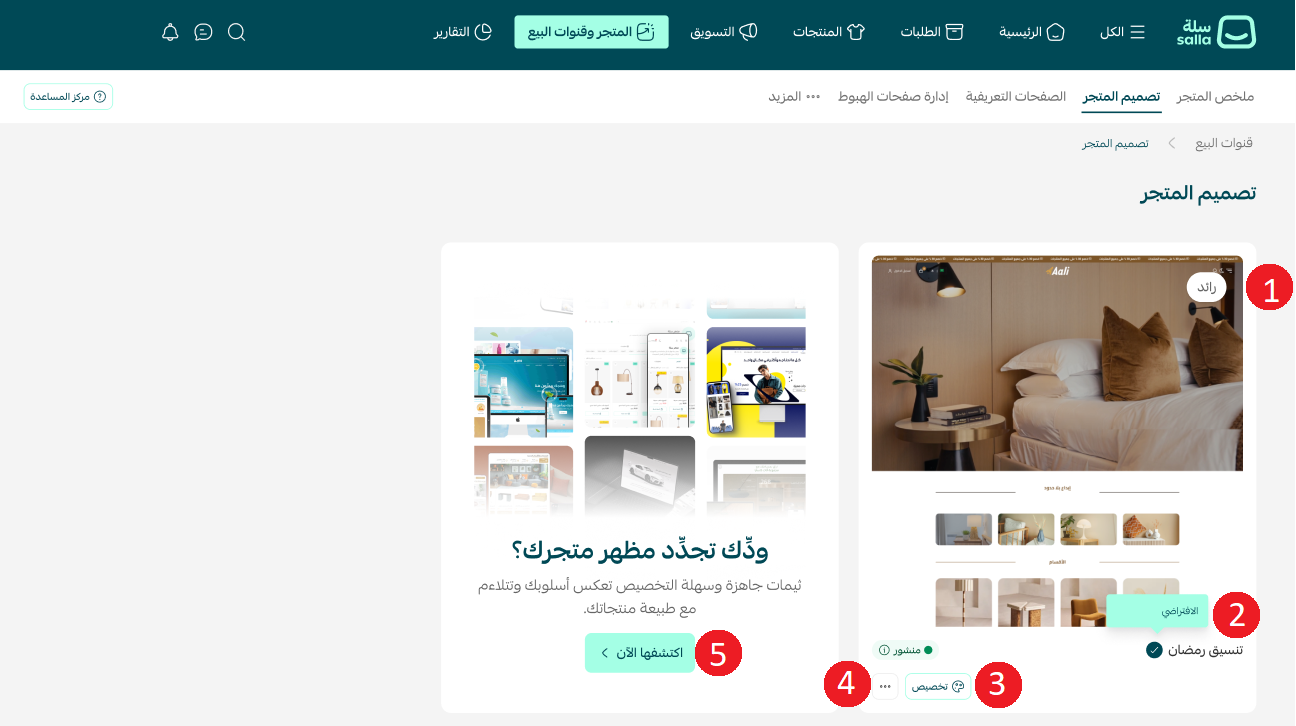
Task: Click the Salla logo
Action: click(x=1216, y=32)
